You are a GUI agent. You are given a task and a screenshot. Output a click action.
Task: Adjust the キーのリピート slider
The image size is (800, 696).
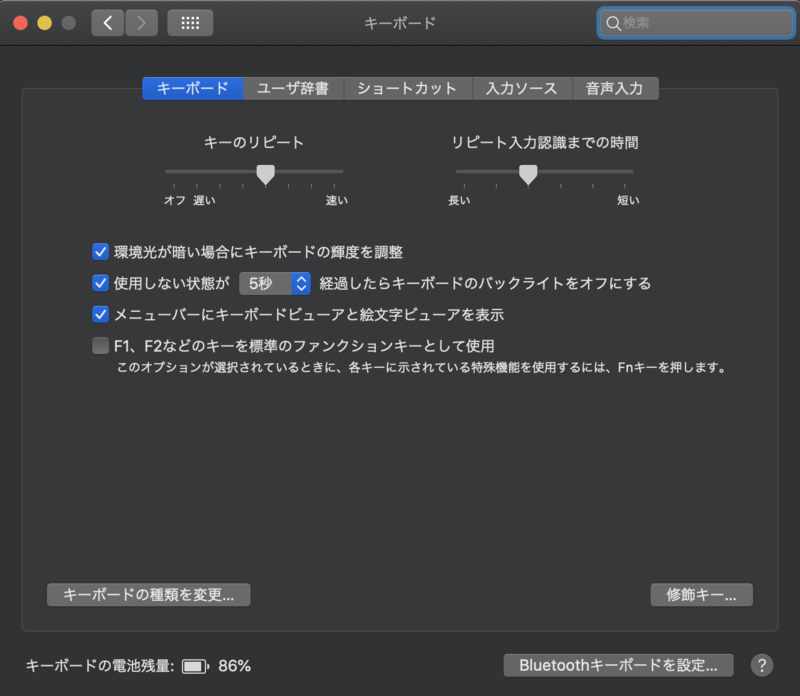tap(265, 173)
